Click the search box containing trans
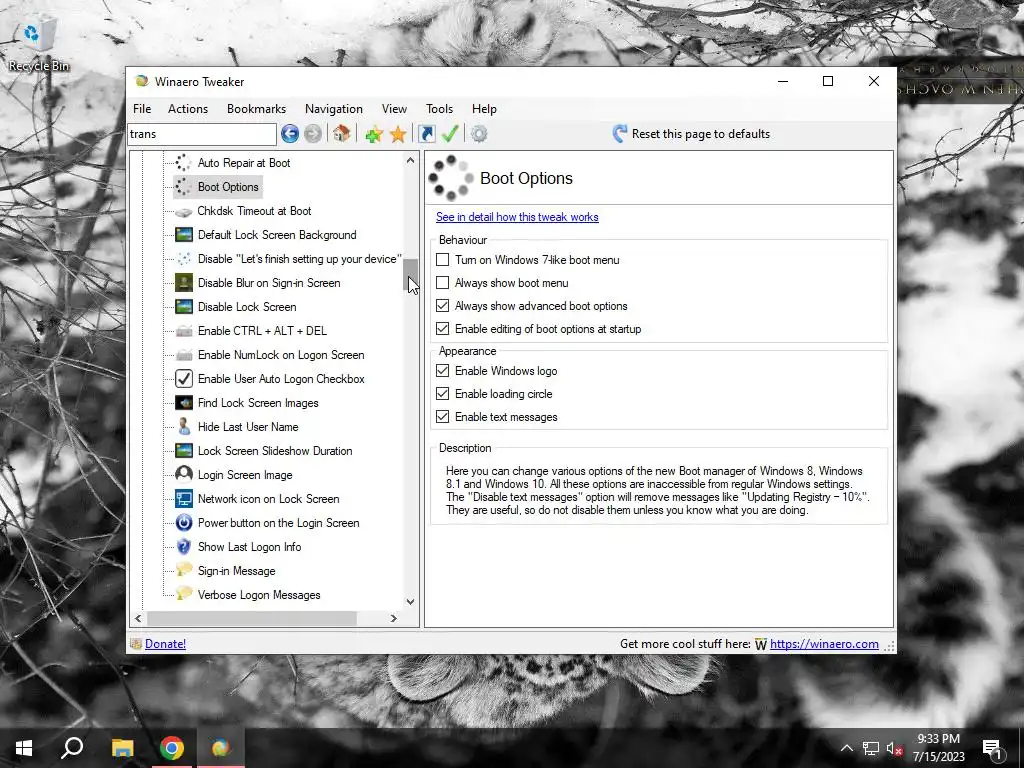Screen dimensions: 1024x768 pos(202,134)
